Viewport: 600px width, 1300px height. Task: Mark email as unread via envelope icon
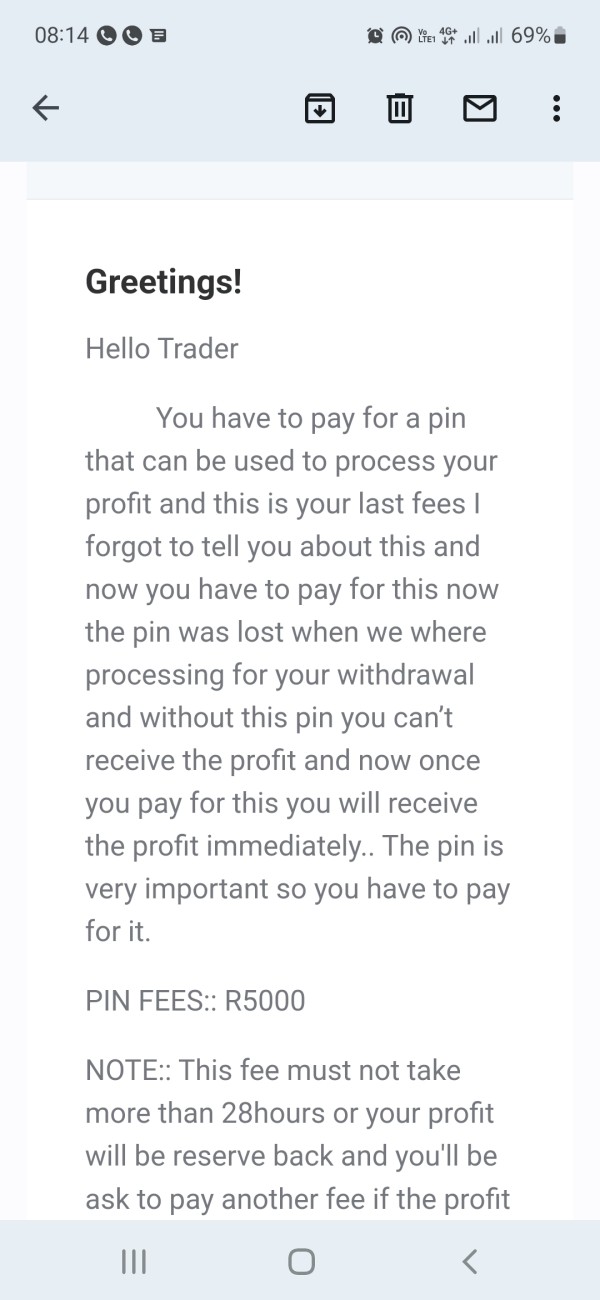[480, 108]
